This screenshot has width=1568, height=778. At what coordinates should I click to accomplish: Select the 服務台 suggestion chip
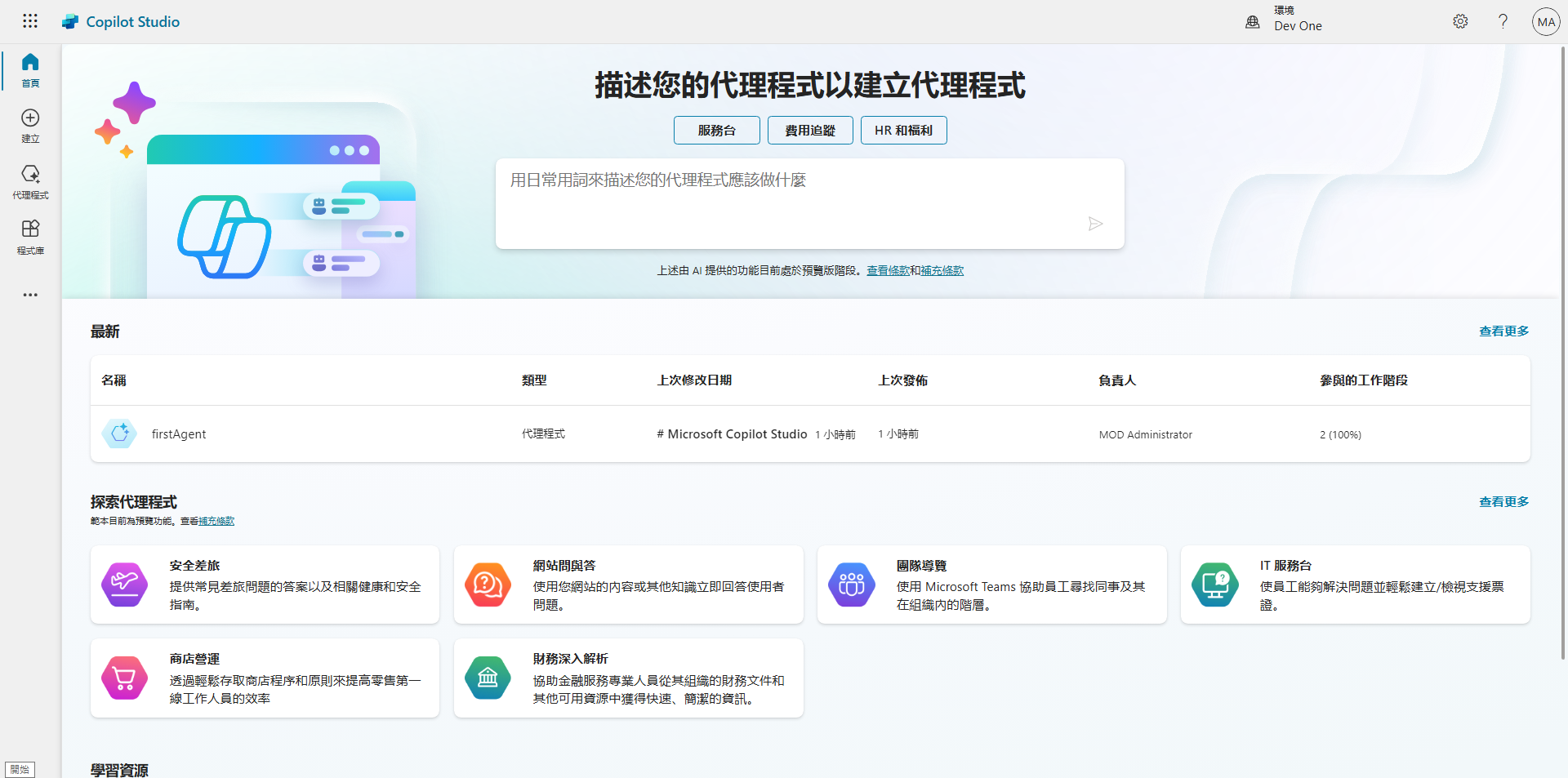(717, 131)
